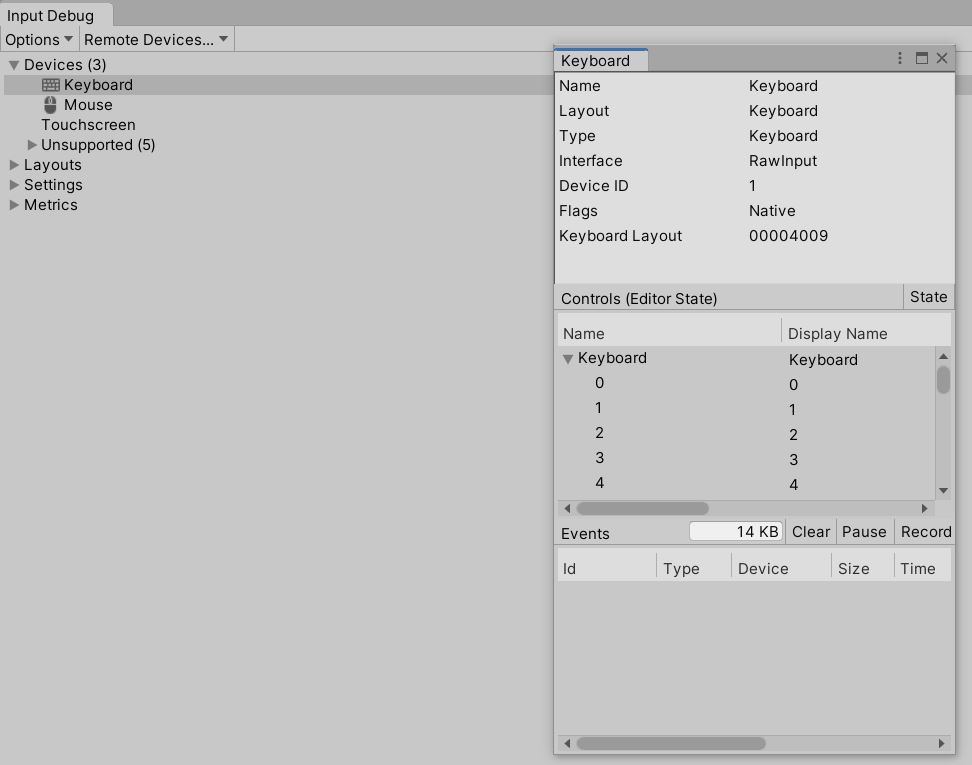972x765 pixels.
Task: Click the Pause events button
Action: coord(864,532)
